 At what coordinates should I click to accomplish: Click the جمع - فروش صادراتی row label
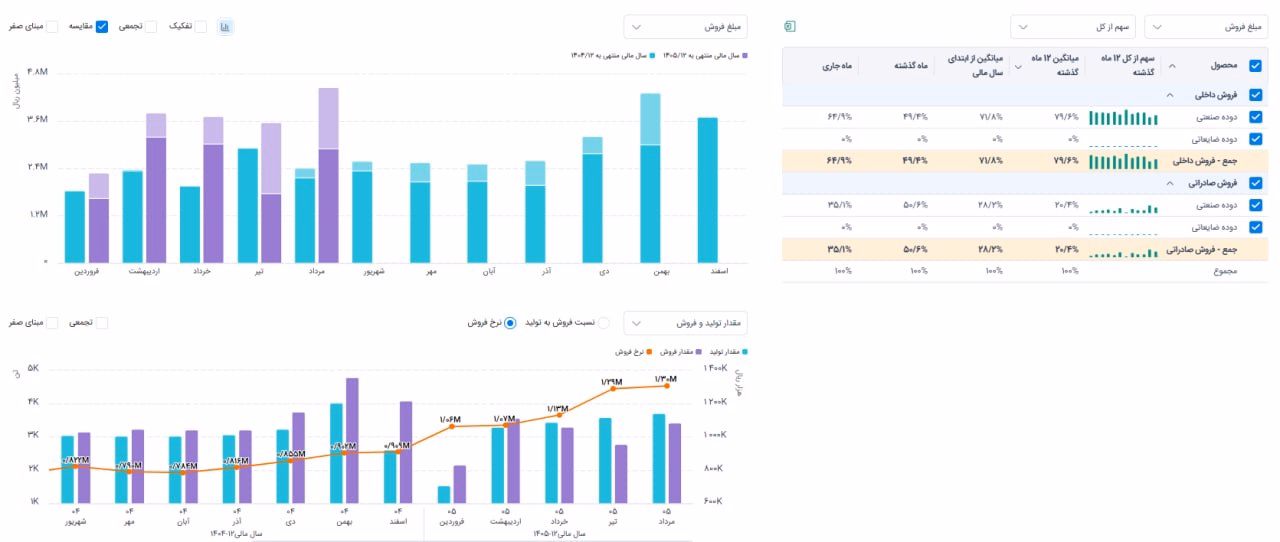pos(1204,249)
